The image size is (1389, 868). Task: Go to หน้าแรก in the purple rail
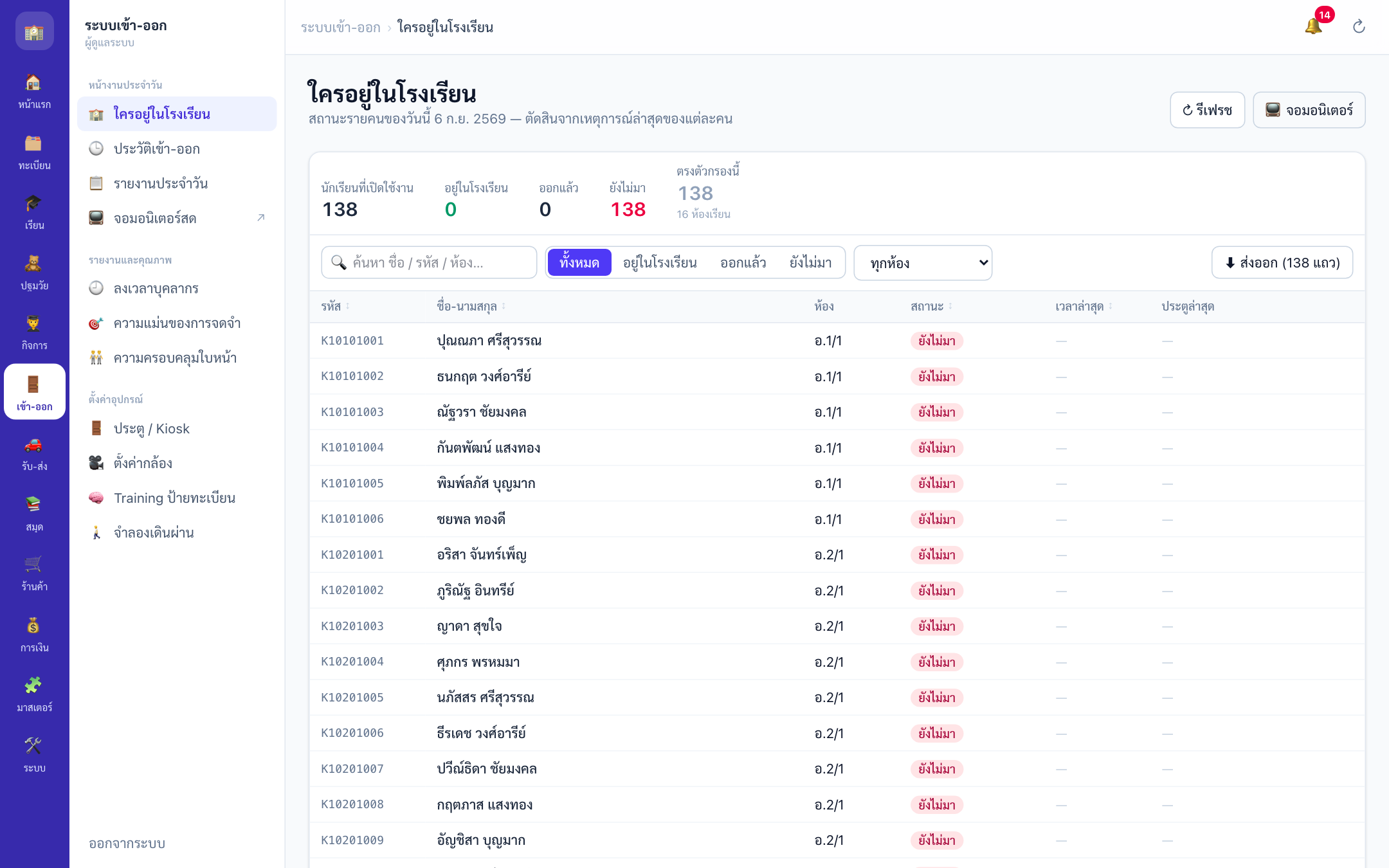point(35,91)
